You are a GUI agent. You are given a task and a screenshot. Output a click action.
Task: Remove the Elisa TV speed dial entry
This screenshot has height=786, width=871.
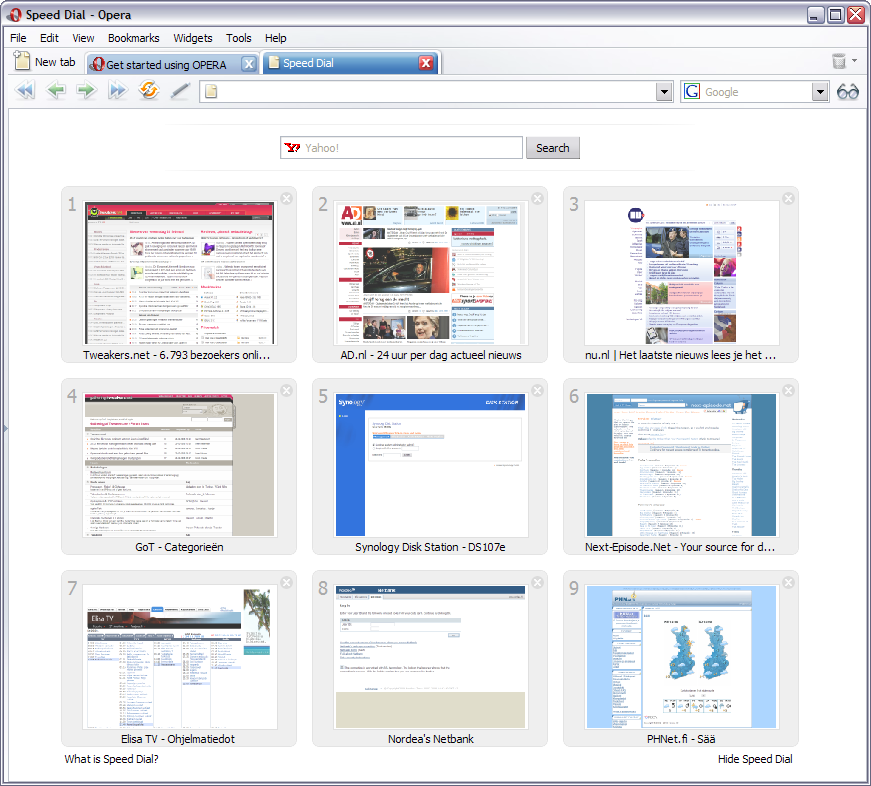[286, 582]
